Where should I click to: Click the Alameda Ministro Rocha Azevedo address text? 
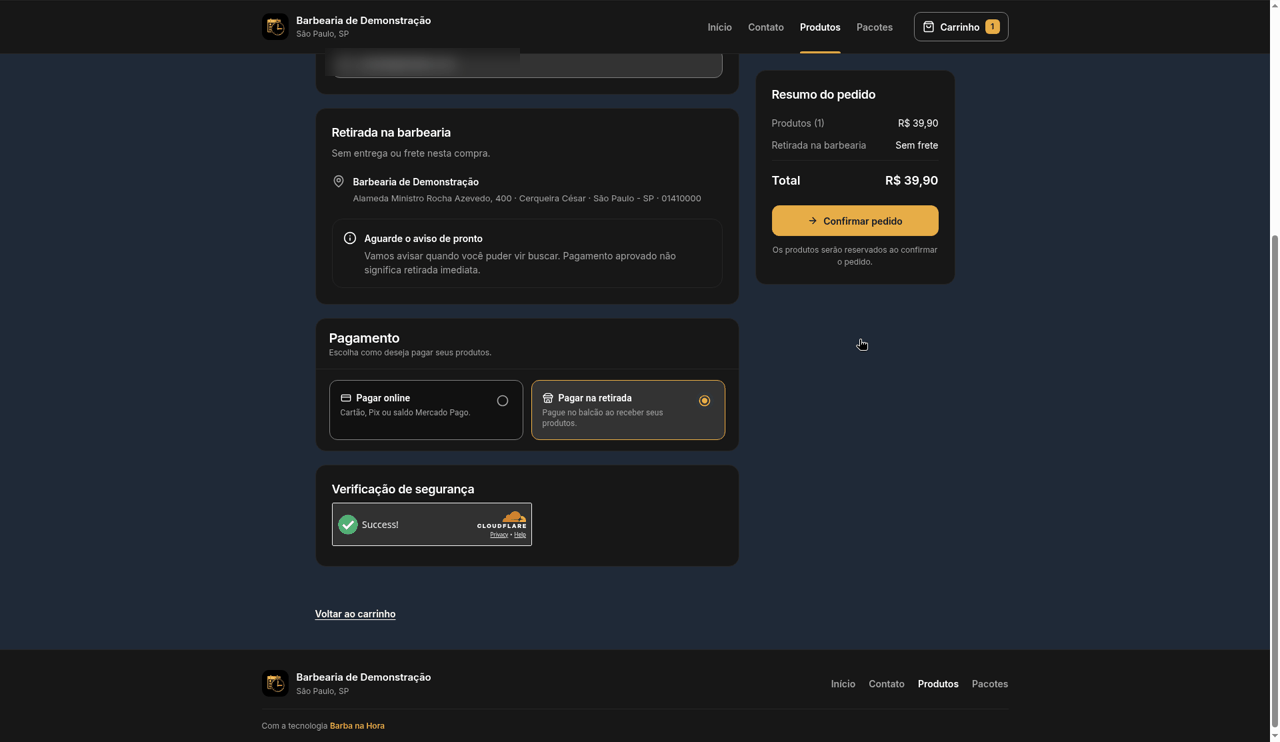pyautogui.click(x=527, y=198)
